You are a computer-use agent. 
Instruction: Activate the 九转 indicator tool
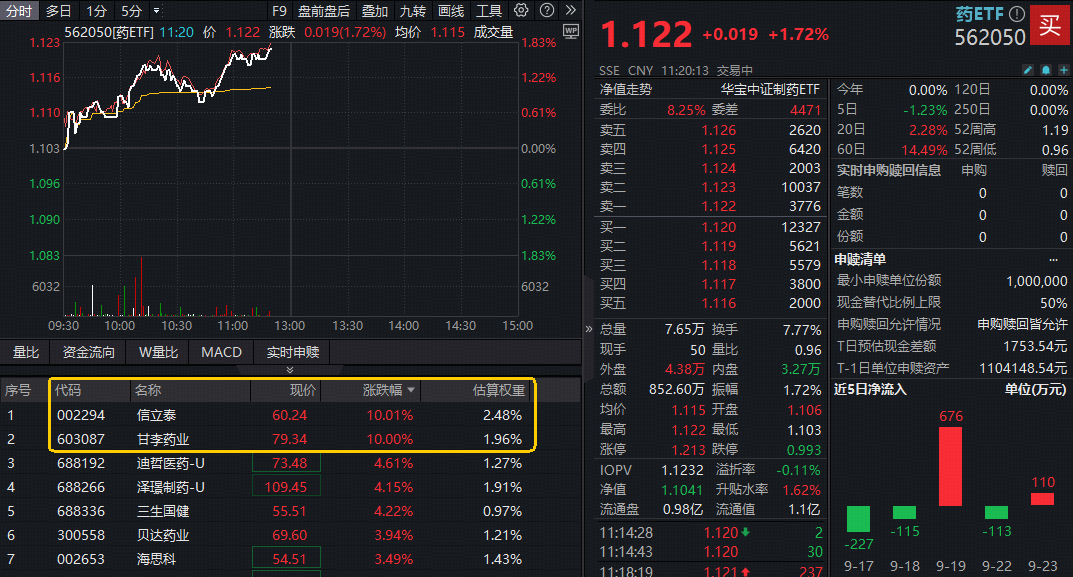pos(412,10)
